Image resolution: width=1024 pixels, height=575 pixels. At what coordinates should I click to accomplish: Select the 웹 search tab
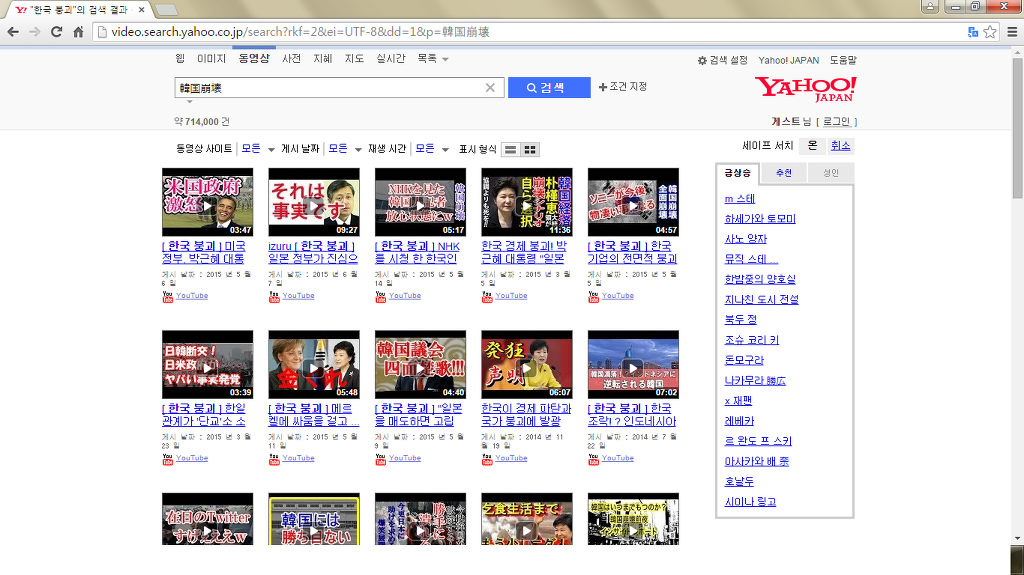(180, 59)
